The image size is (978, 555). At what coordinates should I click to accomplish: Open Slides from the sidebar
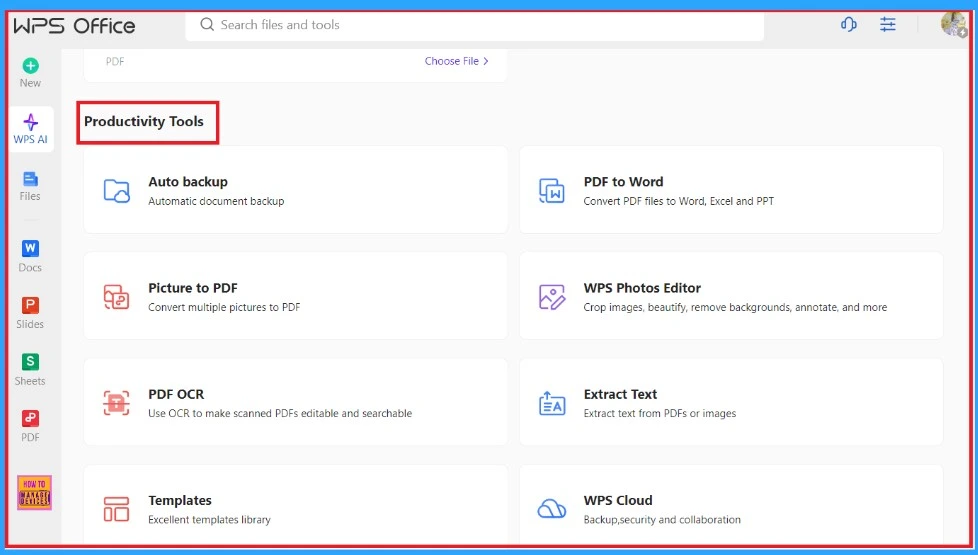[x=30, y=313]
